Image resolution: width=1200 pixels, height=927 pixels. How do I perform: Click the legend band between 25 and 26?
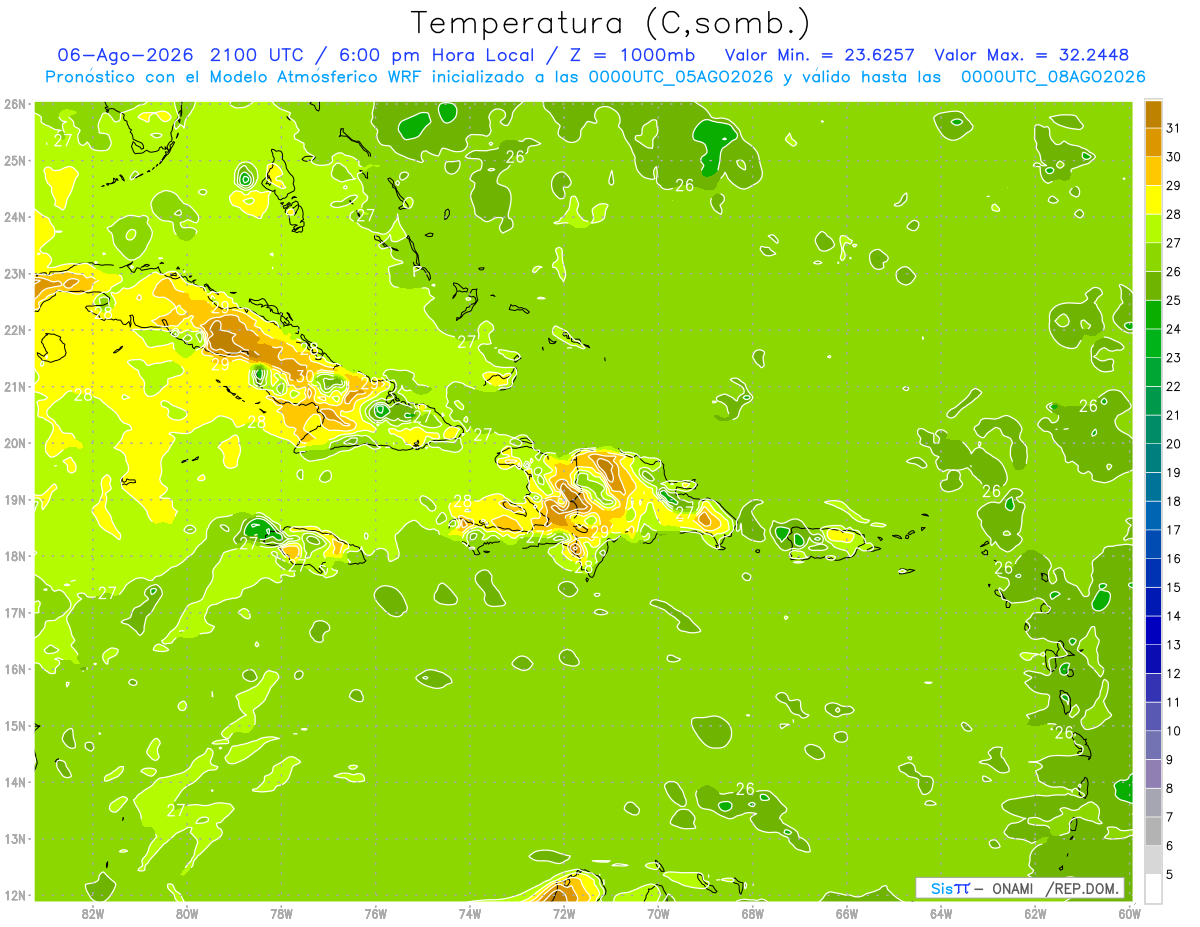[1153, 286]
